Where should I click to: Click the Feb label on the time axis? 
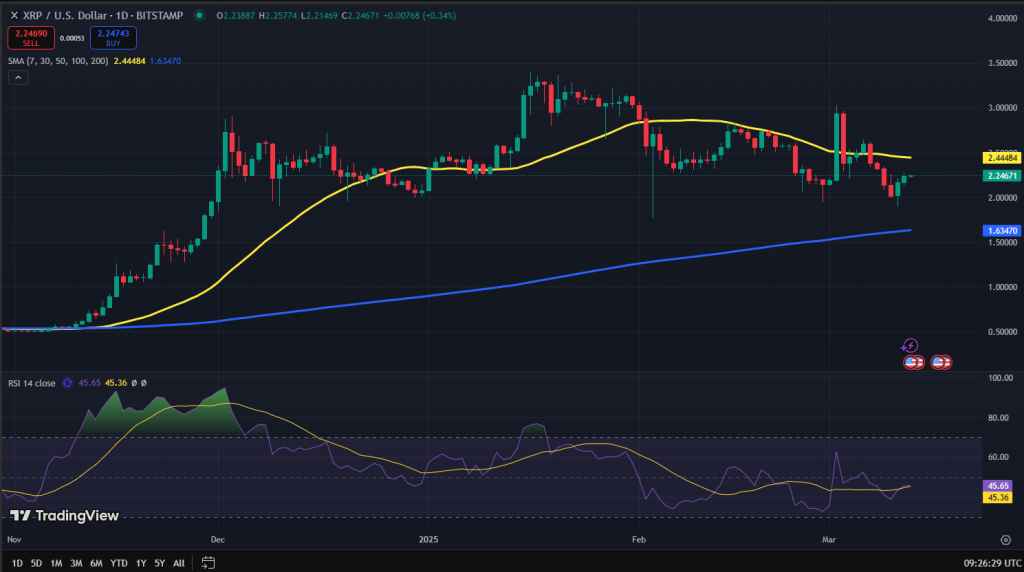(x=639, y=539)
